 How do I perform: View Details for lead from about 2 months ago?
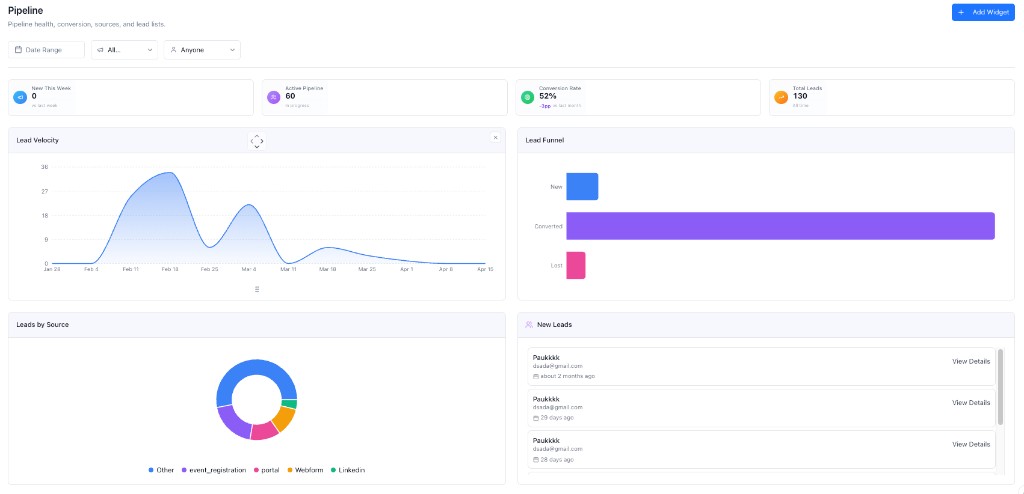970,361
